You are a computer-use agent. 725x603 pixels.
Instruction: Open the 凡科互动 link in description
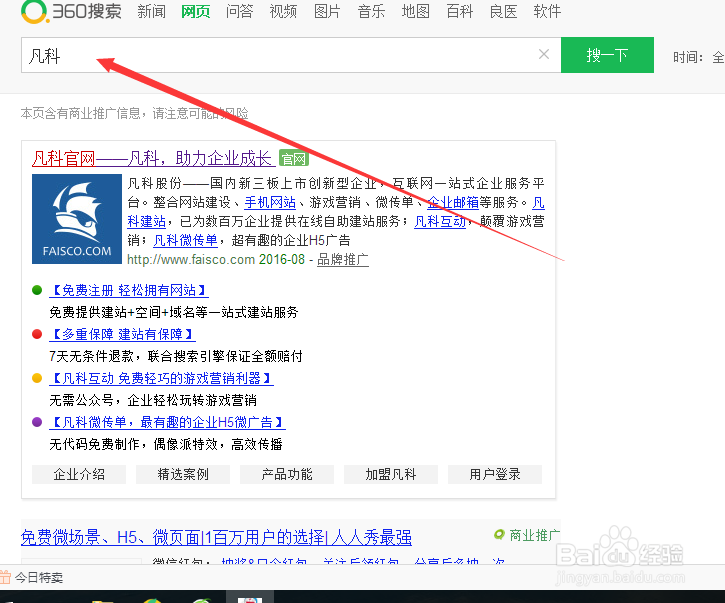coord(440,221)
